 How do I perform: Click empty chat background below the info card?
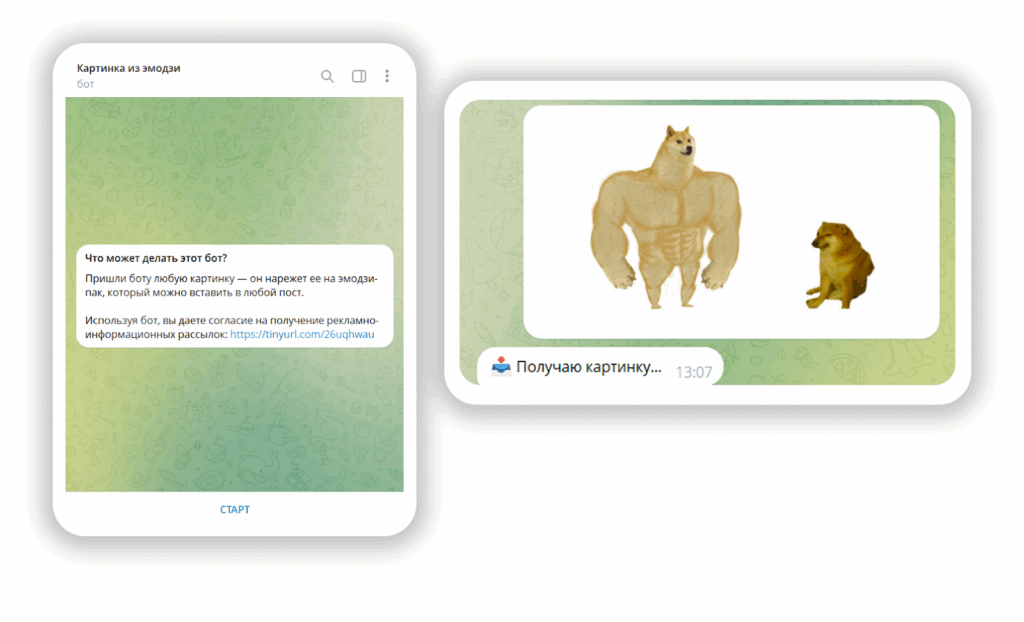pos(234,418)
